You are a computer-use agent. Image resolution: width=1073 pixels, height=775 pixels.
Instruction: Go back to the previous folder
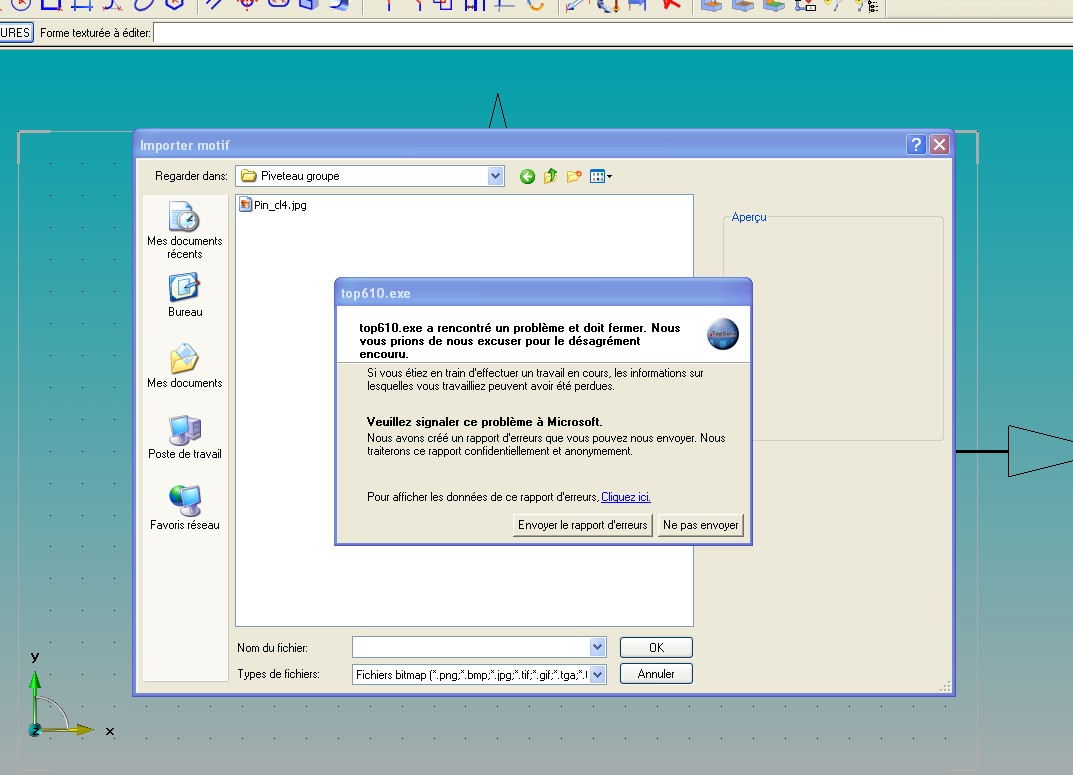(527, 176)
